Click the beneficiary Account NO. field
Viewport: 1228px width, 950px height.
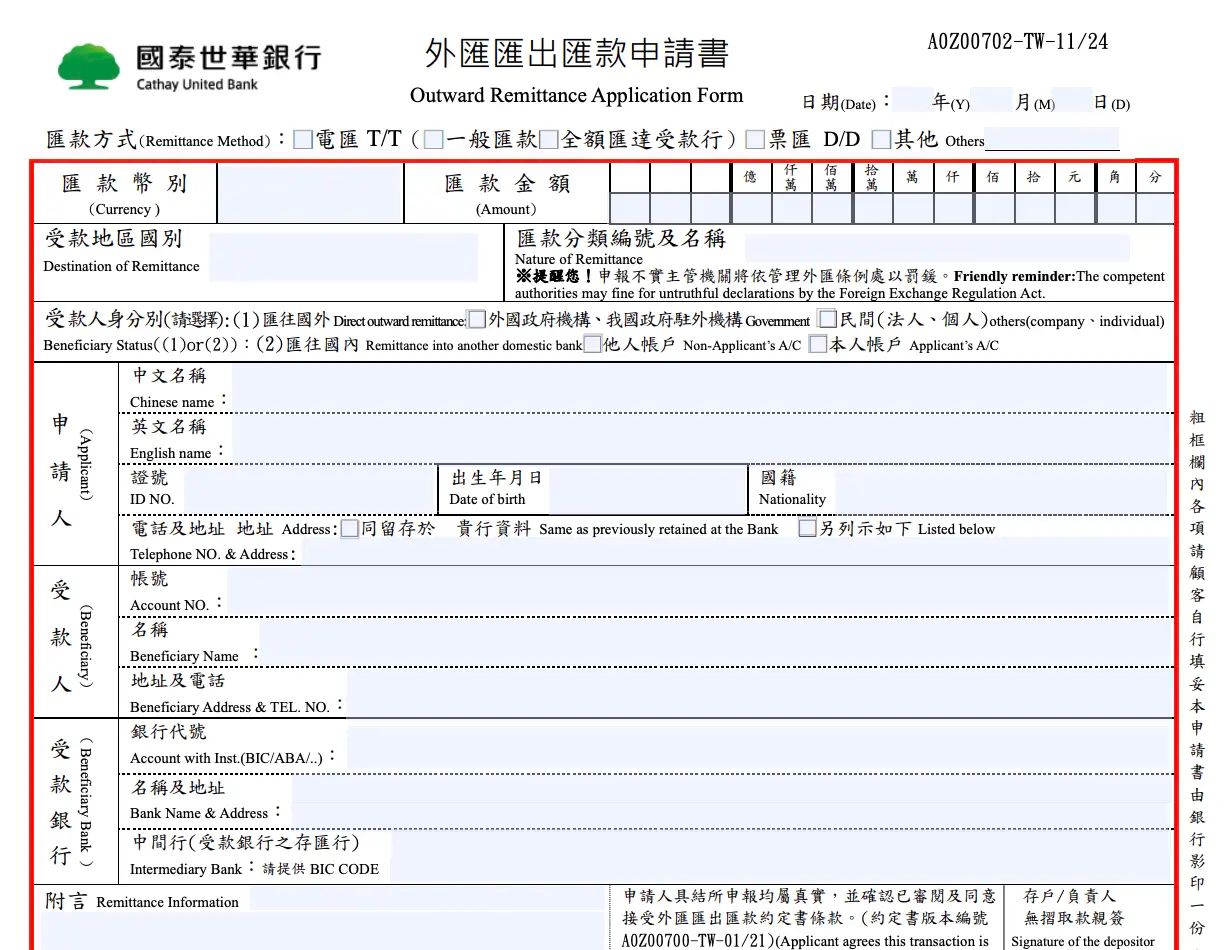point(698,592)
